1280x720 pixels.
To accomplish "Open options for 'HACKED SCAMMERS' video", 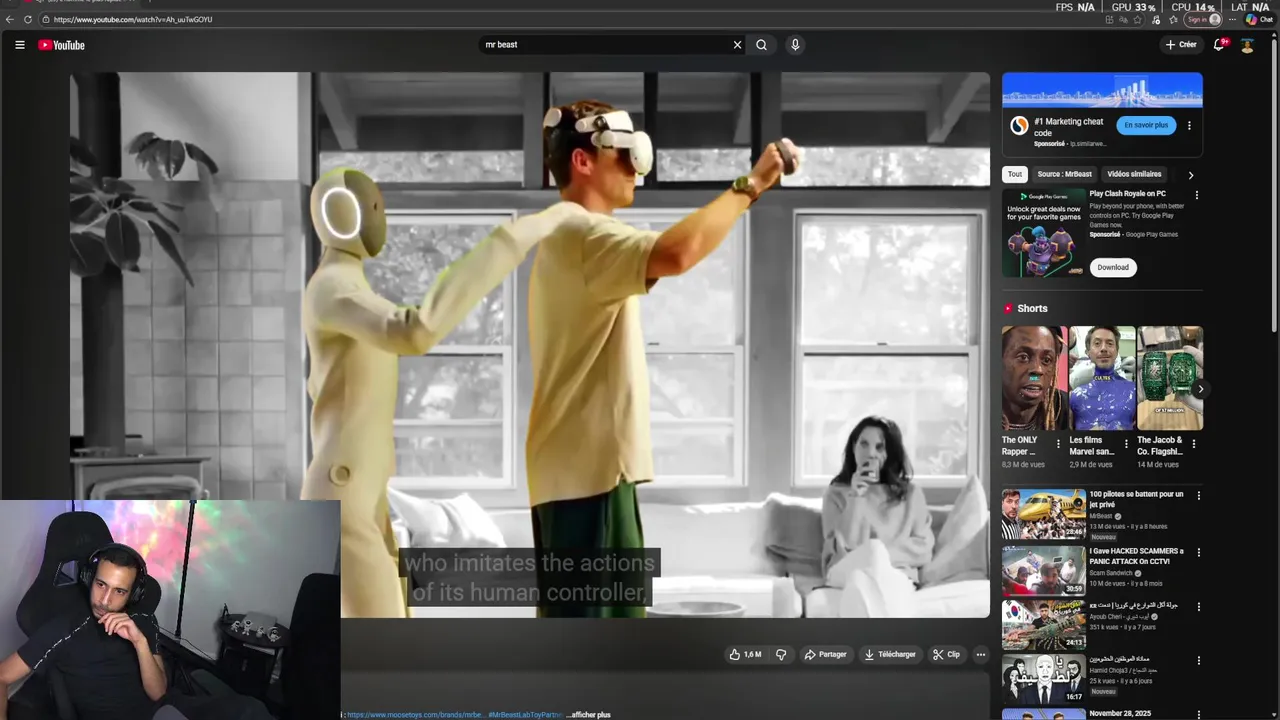I will pos(1199,552).
